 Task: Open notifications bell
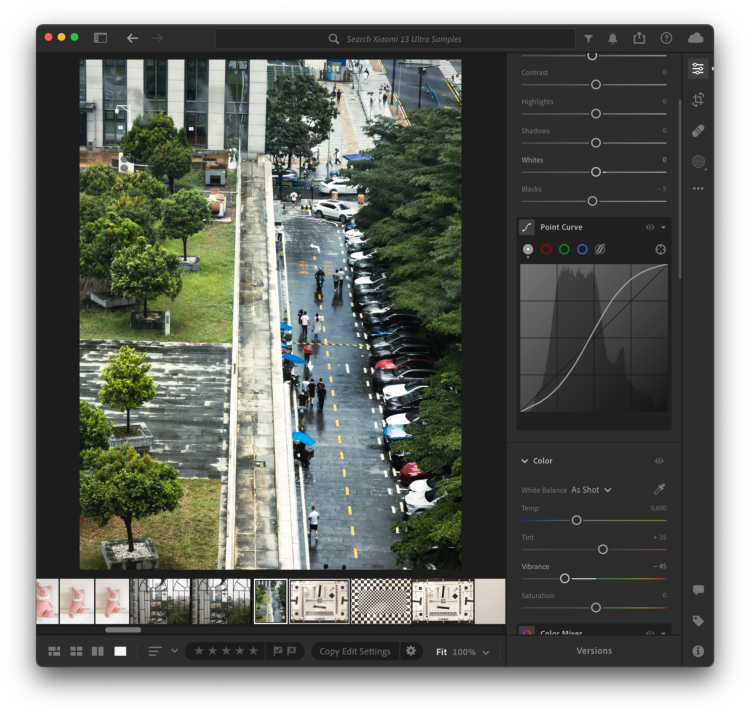click(x=613, y=39)
